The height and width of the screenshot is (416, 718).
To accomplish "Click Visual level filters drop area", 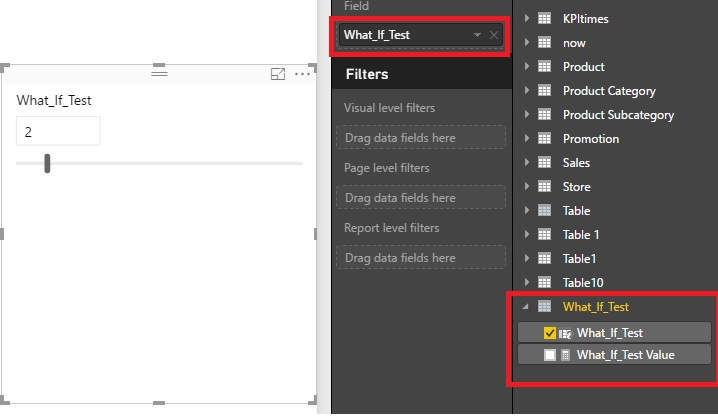I will click(x=421, y=137).
